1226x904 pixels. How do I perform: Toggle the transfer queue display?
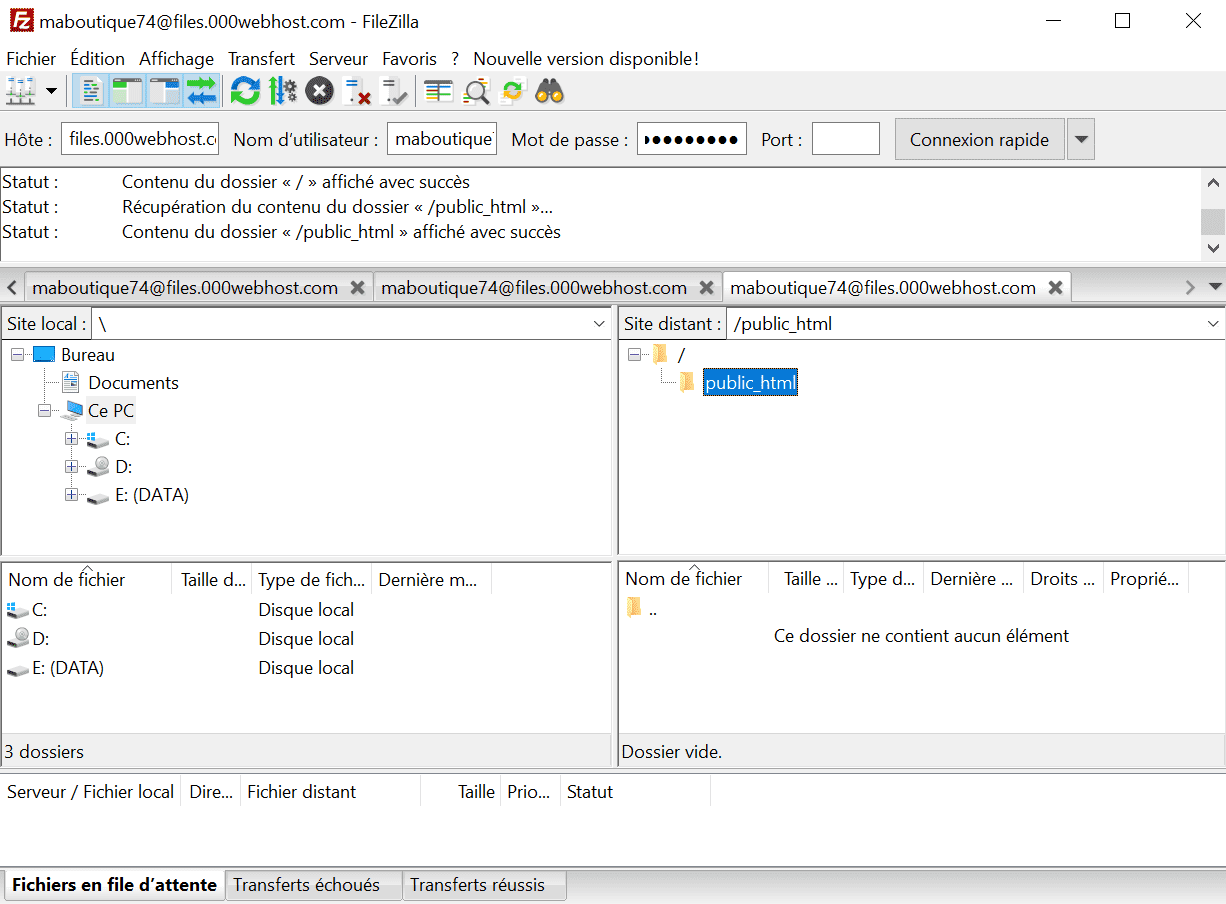tap(201, 92)
